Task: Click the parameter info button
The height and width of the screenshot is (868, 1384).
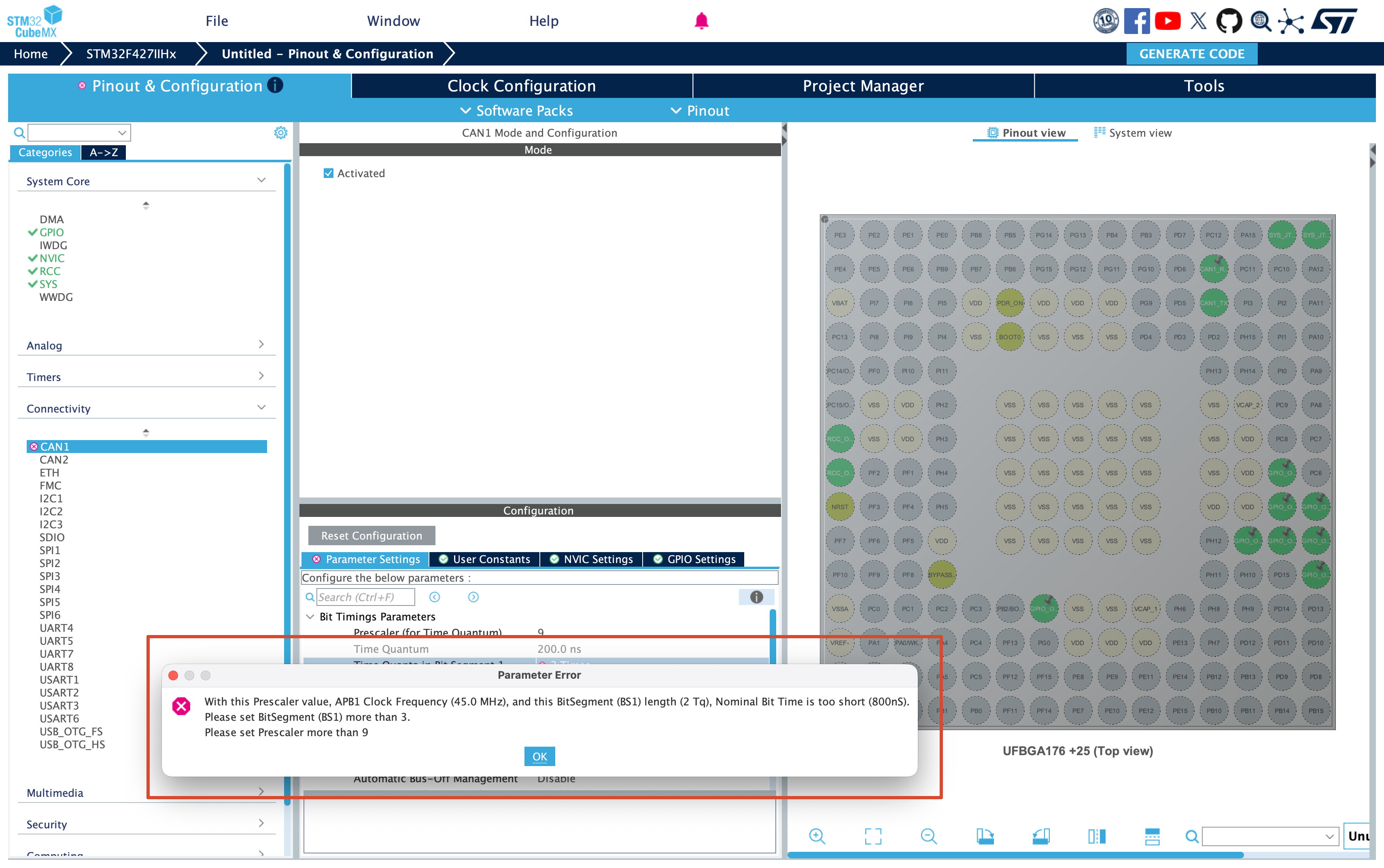Action: (756, 597)
